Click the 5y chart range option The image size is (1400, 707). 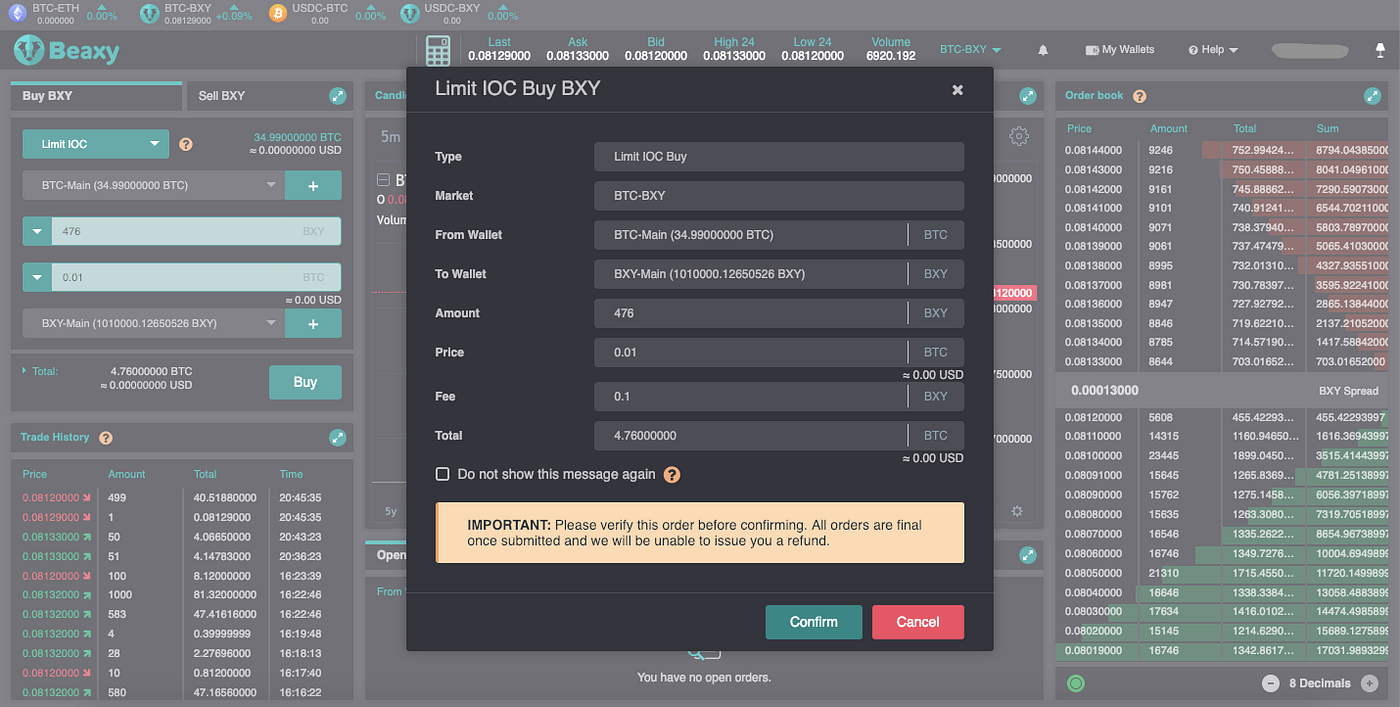point(391,511)
